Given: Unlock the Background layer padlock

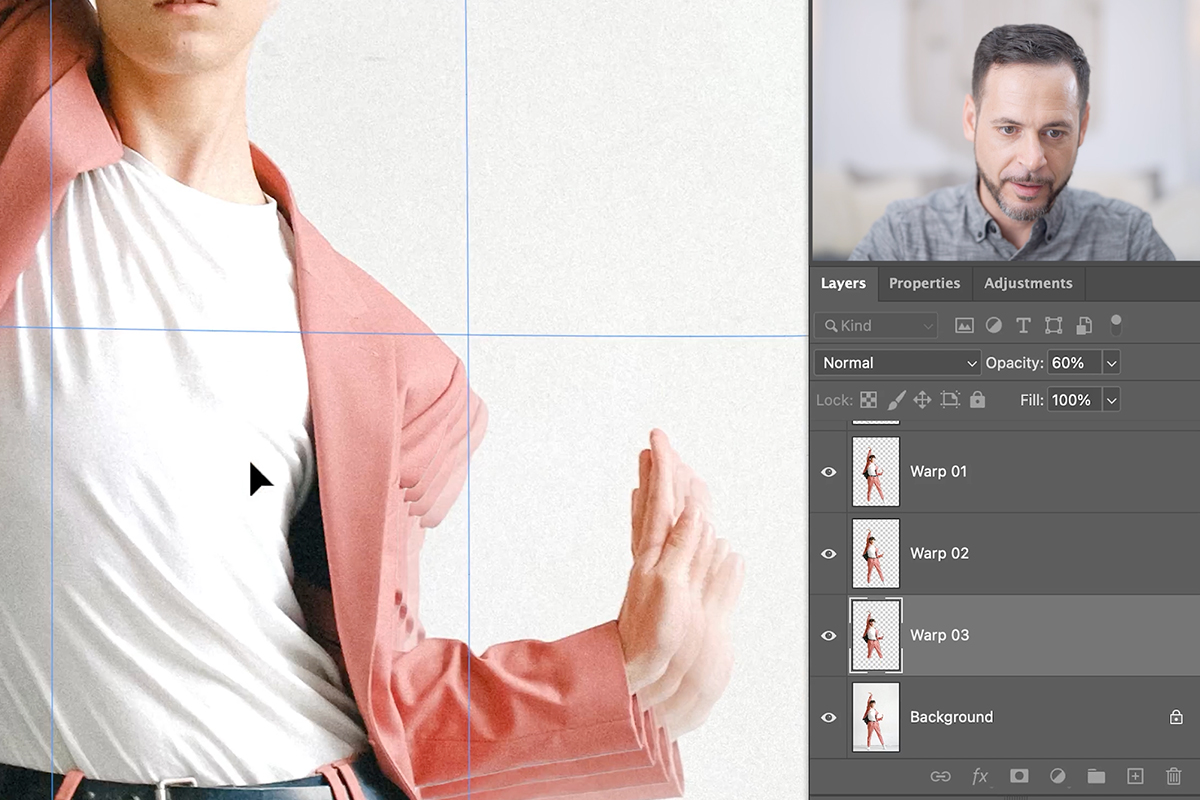Looking at the screenshot, I should (x=1178, y=717).
